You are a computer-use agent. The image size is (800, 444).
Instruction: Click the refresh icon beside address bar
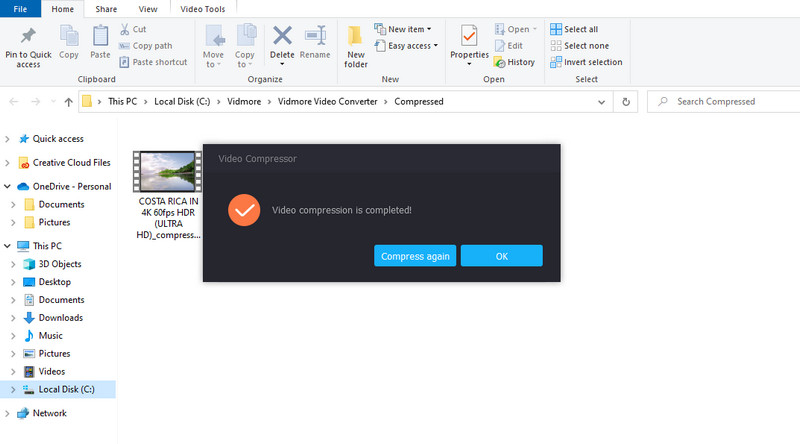pos(626,101)
